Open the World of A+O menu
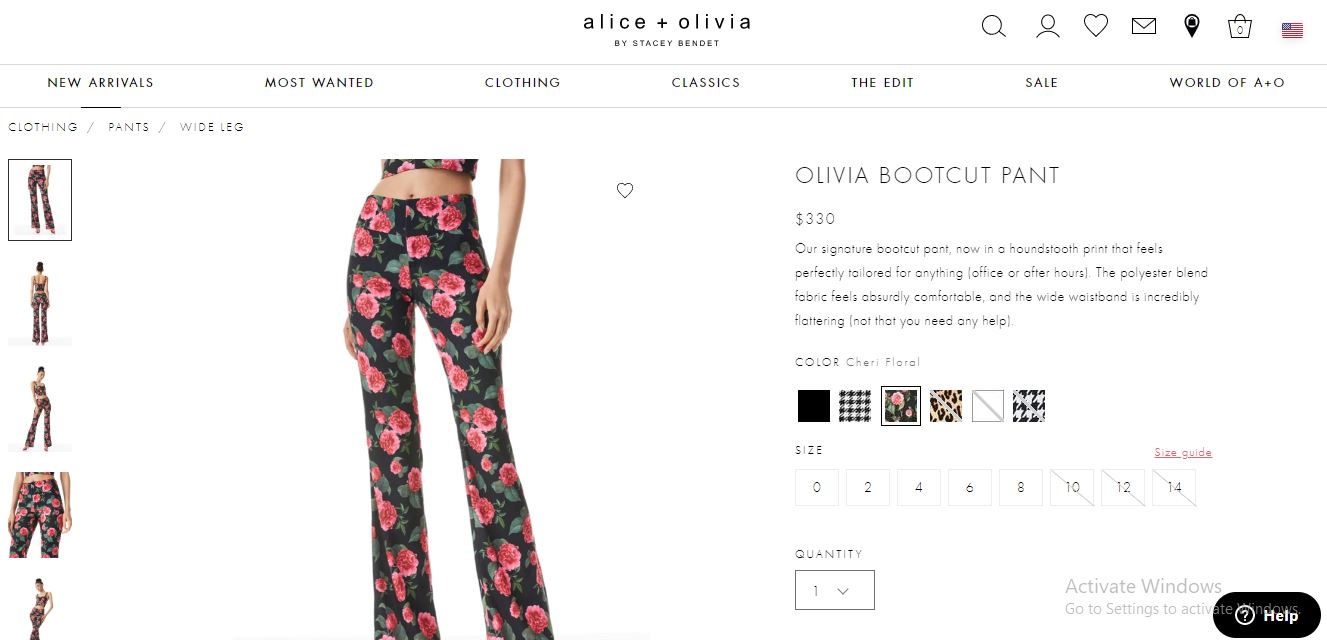The image size is (1327, 640). 1227,83
